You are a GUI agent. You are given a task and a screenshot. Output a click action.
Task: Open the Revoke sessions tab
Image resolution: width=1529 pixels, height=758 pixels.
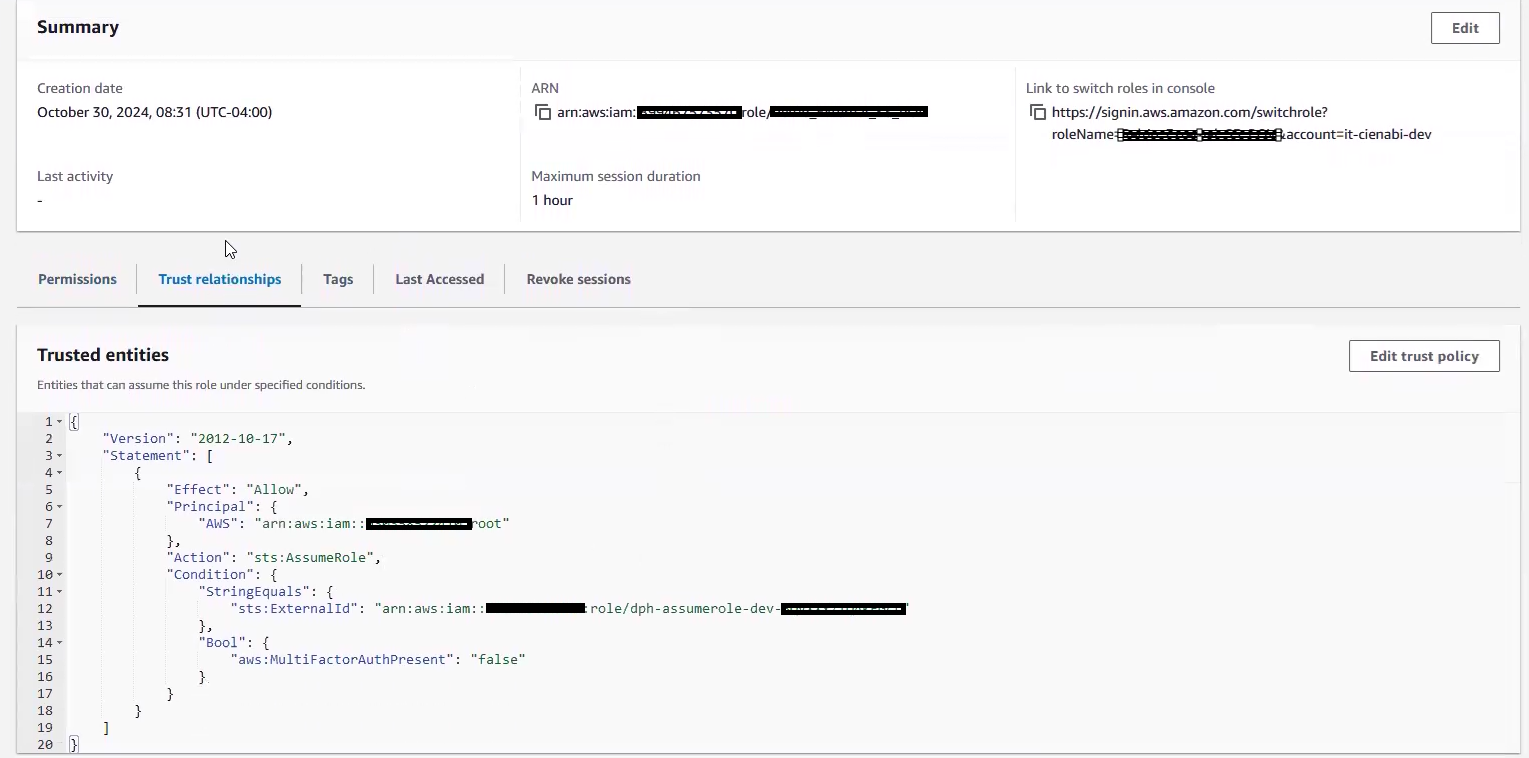point(578,279)
